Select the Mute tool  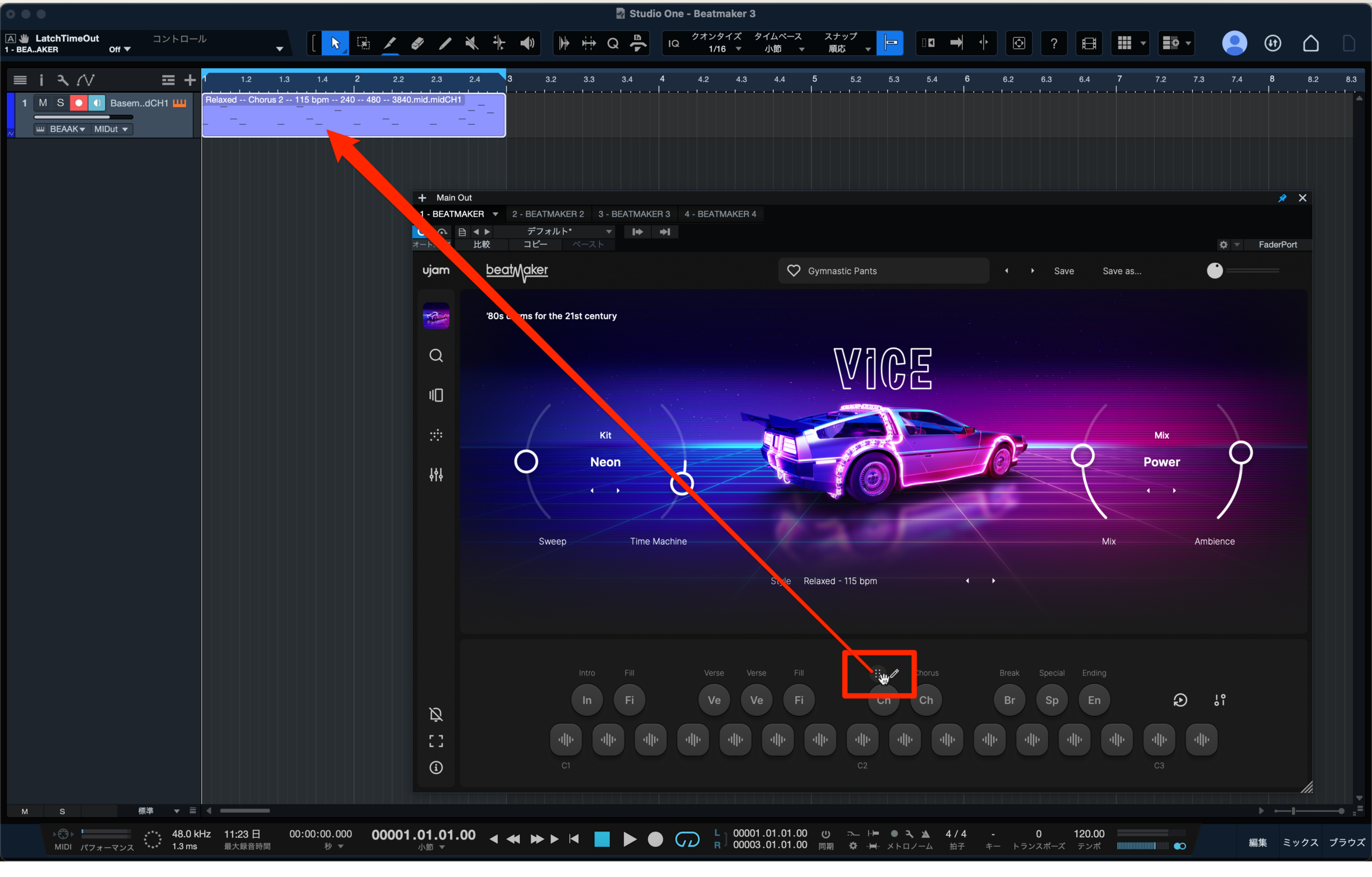(471, 43)
